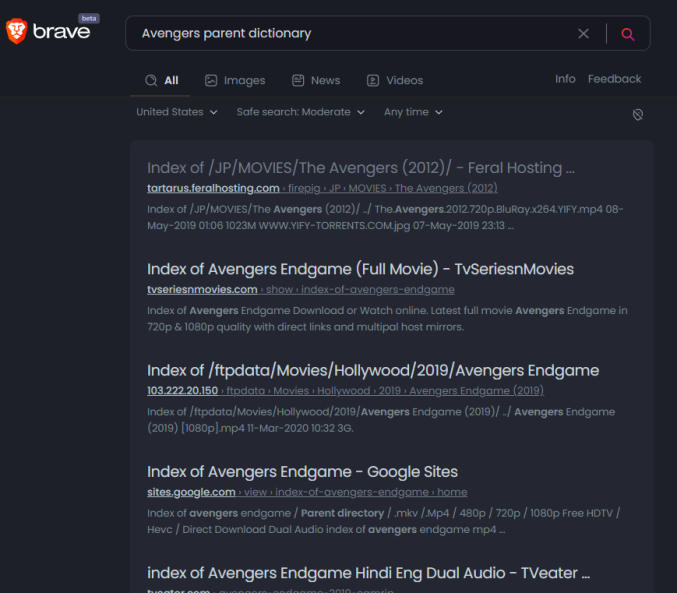Expand the United States region dropdown
The height and width of the screenshot is (593, 677).
pyautogui.click(x=177, y=112)
